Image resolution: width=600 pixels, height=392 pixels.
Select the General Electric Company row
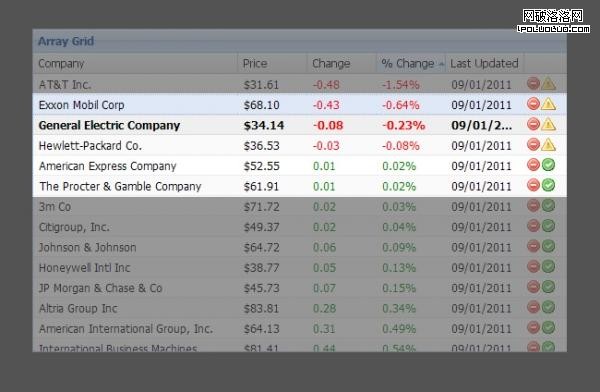click(x=300, y=125)
